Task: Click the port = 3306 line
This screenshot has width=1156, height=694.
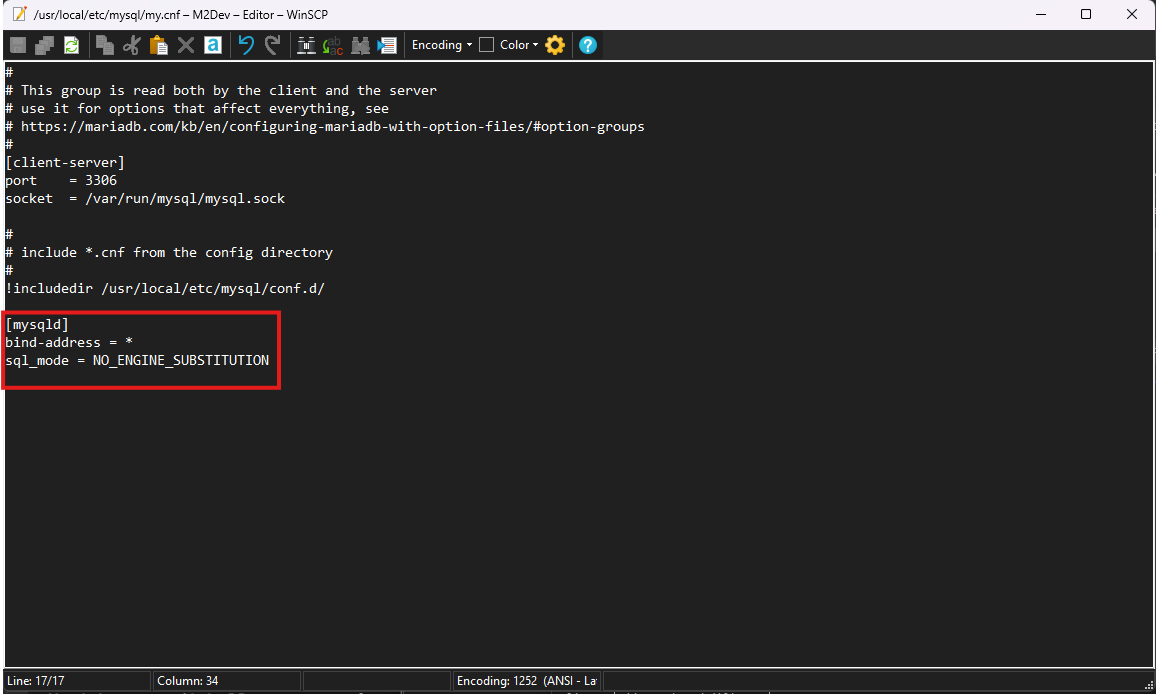Action: (61, 180)
